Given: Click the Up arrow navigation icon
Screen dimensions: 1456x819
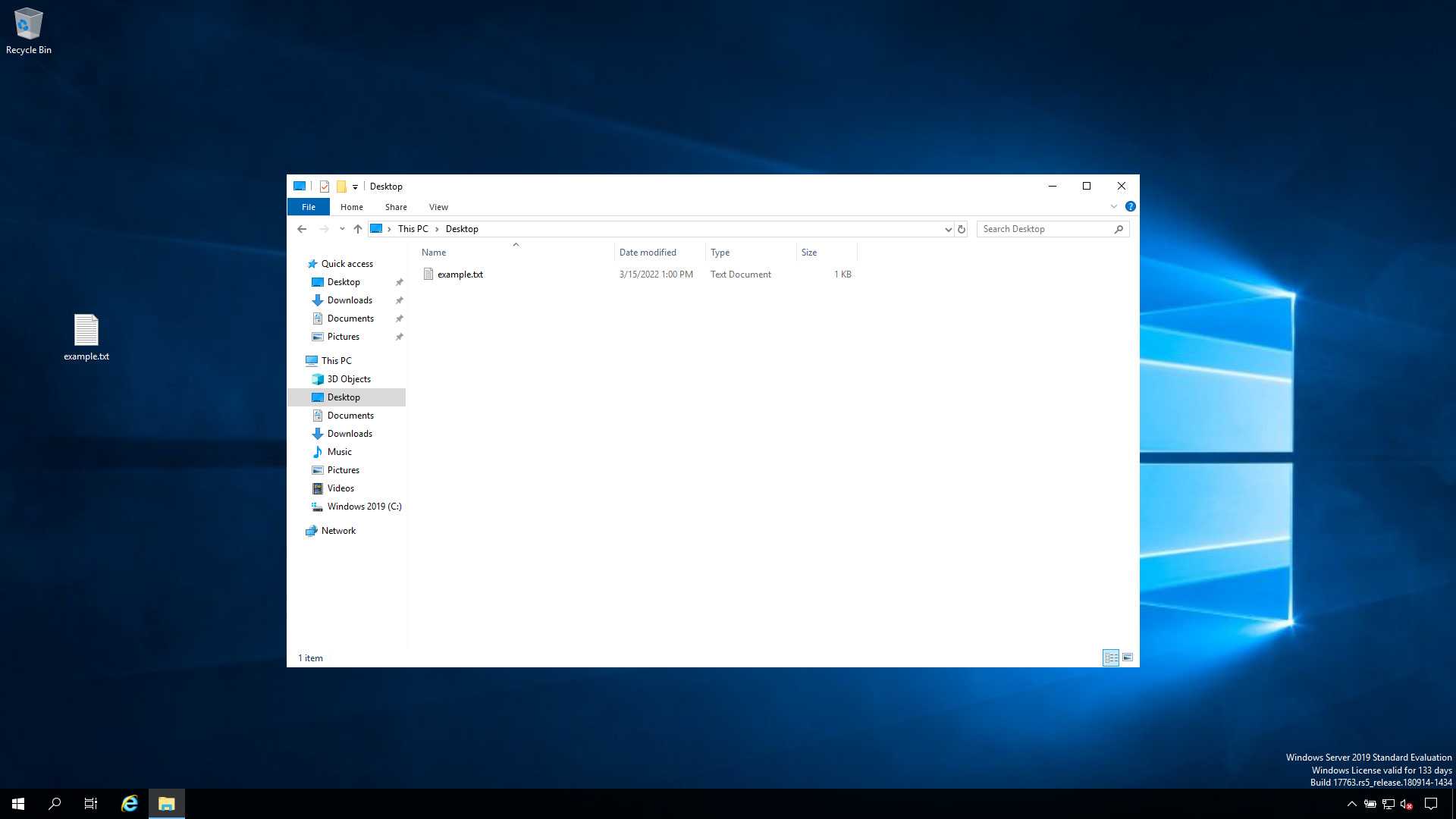Looking at the screenshot, I should pyautogui.click(x=358, y=229).
